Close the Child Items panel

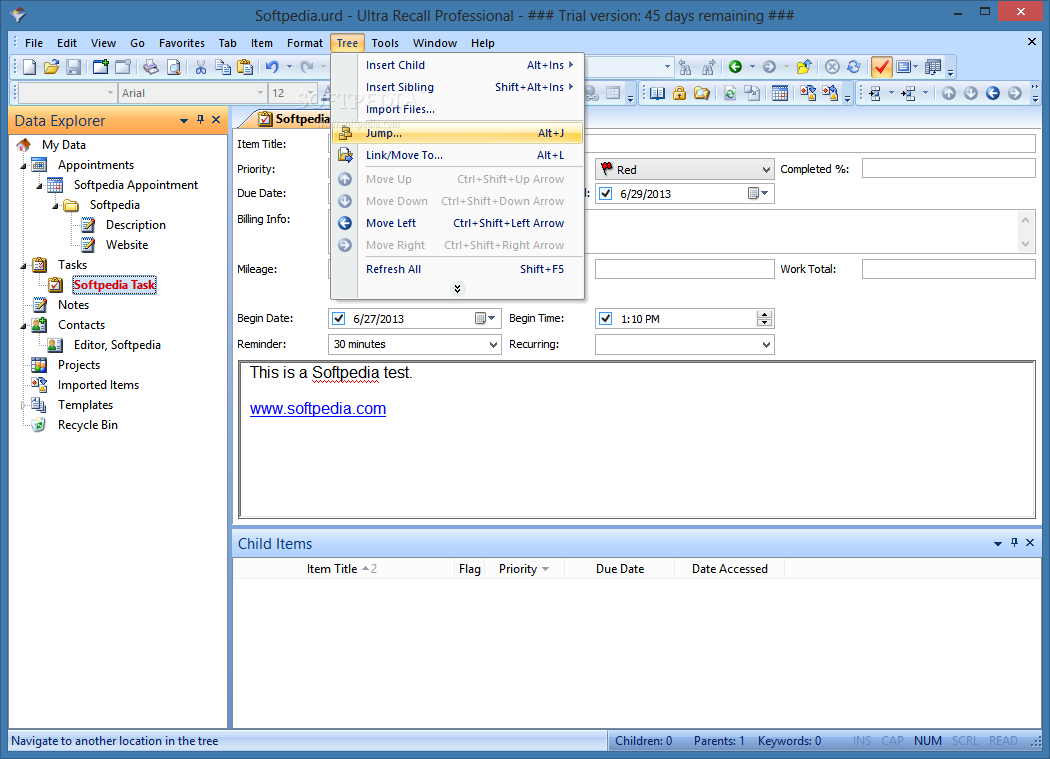tap(1031, 543)
